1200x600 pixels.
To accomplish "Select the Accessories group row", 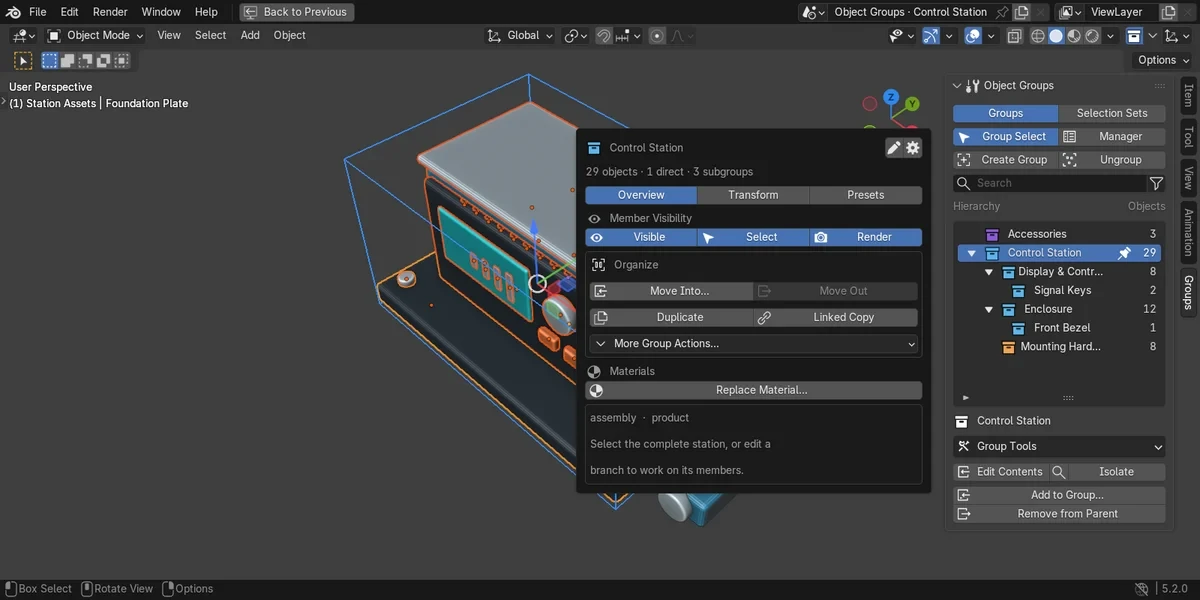I will point(1060,234).
